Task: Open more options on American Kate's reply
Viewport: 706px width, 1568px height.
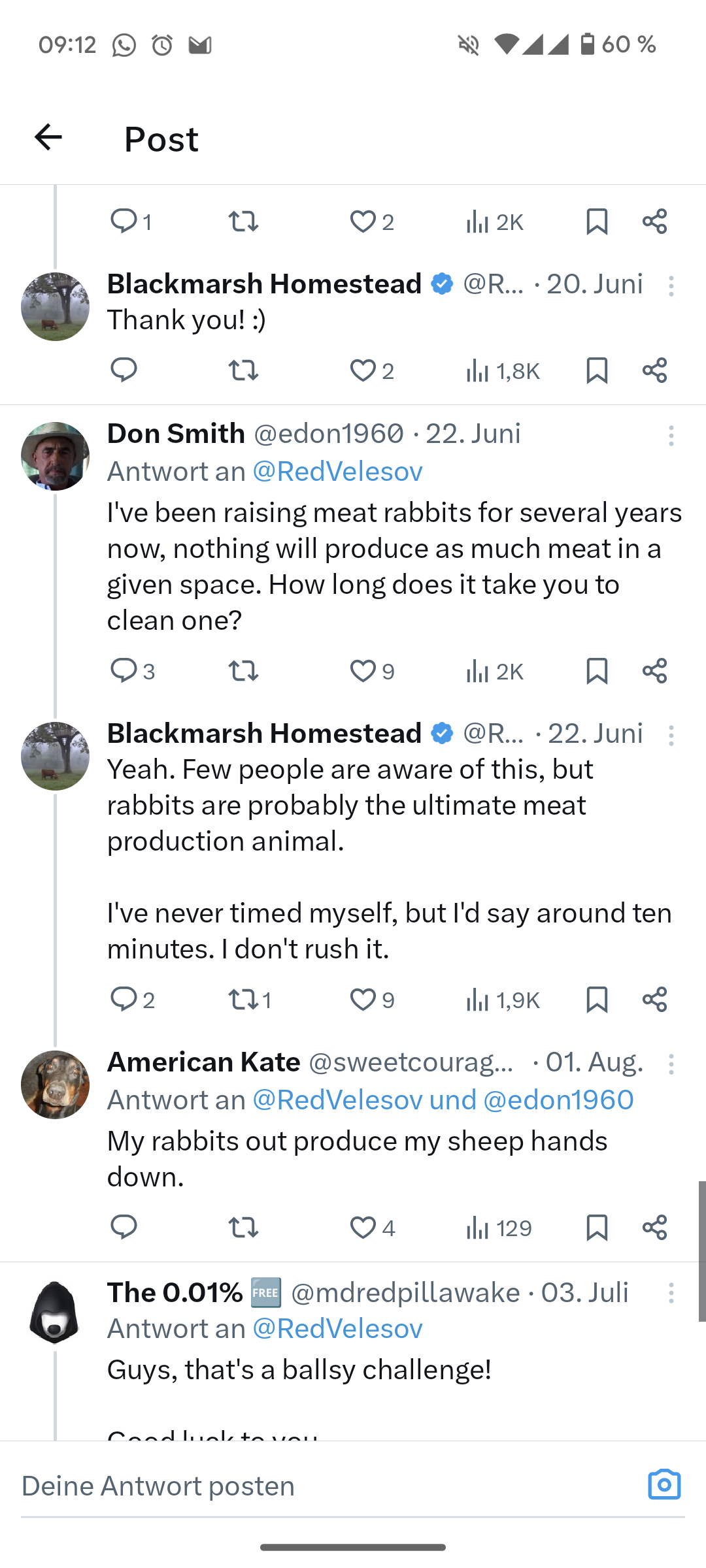Action: (x=671, y=1064)
